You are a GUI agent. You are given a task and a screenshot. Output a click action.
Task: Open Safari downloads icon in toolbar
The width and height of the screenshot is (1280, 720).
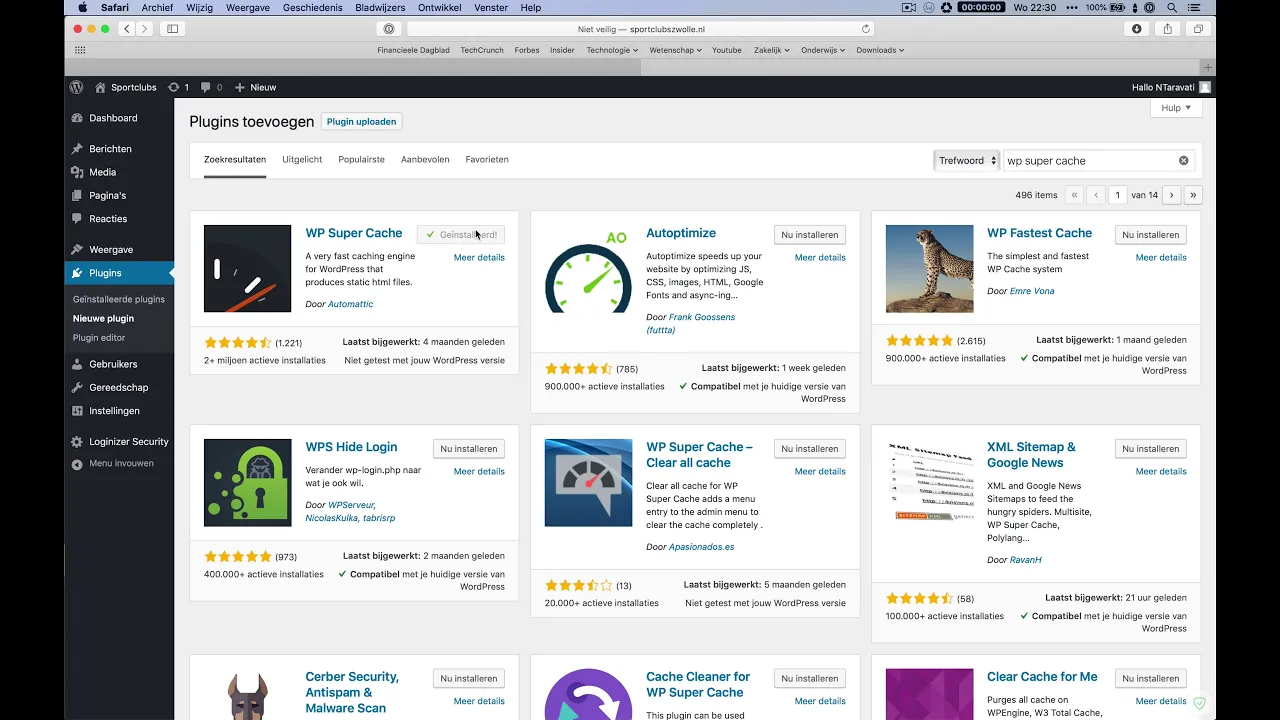click(x=1137, y=29)
